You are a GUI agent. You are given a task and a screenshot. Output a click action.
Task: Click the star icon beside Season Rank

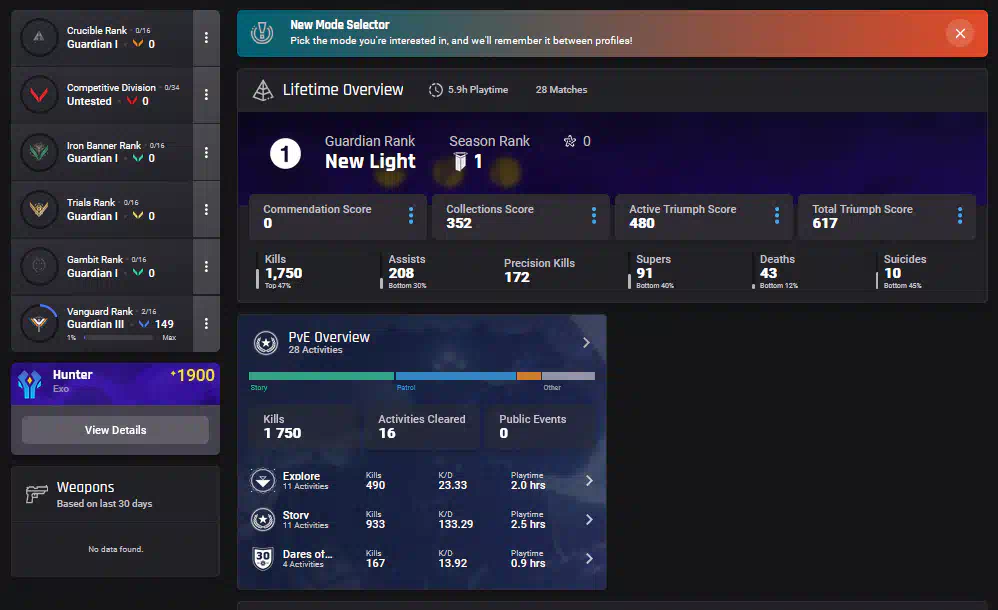pyautogui.click(x=570, y=141)
